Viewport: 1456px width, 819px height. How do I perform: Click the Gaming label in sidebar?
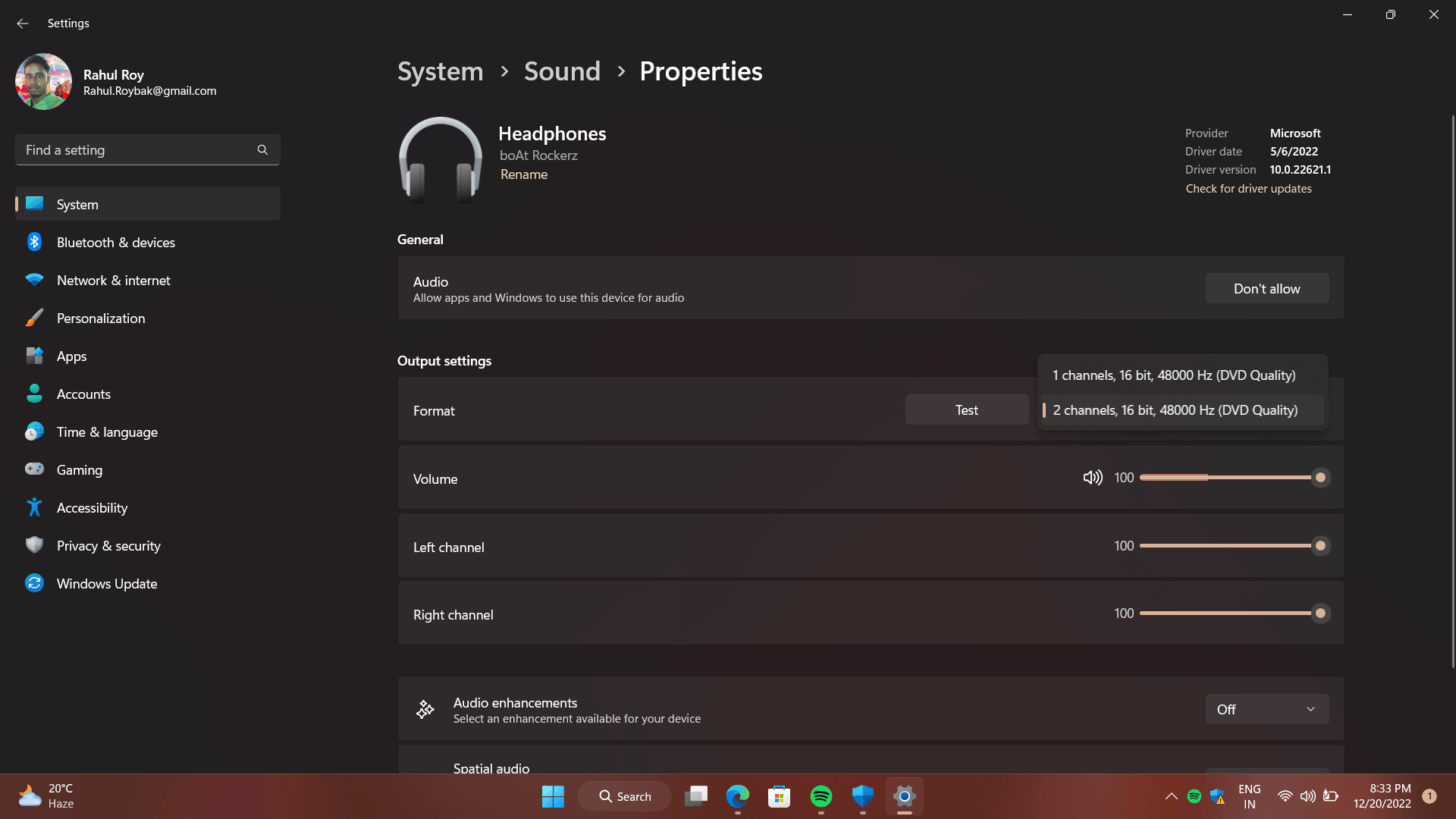point(80,470)
